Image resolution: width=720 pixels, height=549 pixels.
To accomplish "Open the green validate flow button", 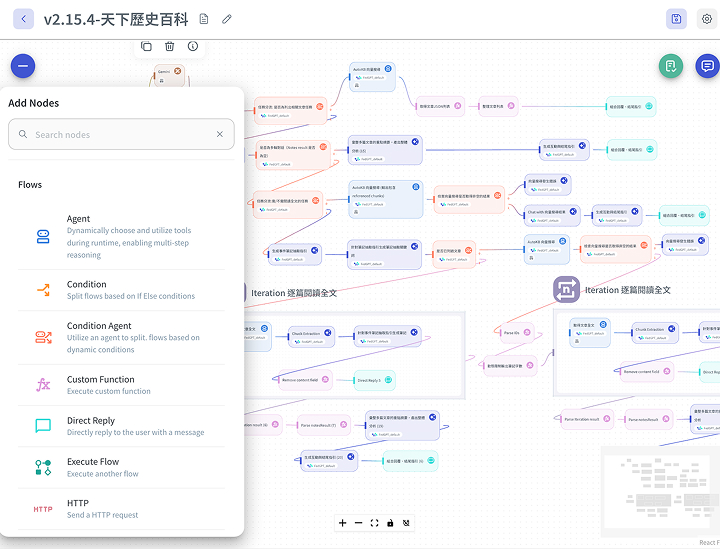I will point(671,66).
